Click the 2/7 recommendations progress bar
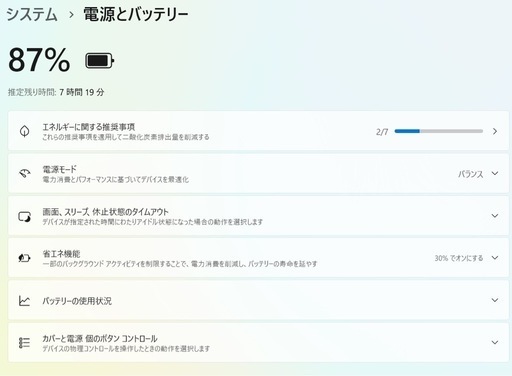This screenshot has height=376, width=512. point(439,131)
